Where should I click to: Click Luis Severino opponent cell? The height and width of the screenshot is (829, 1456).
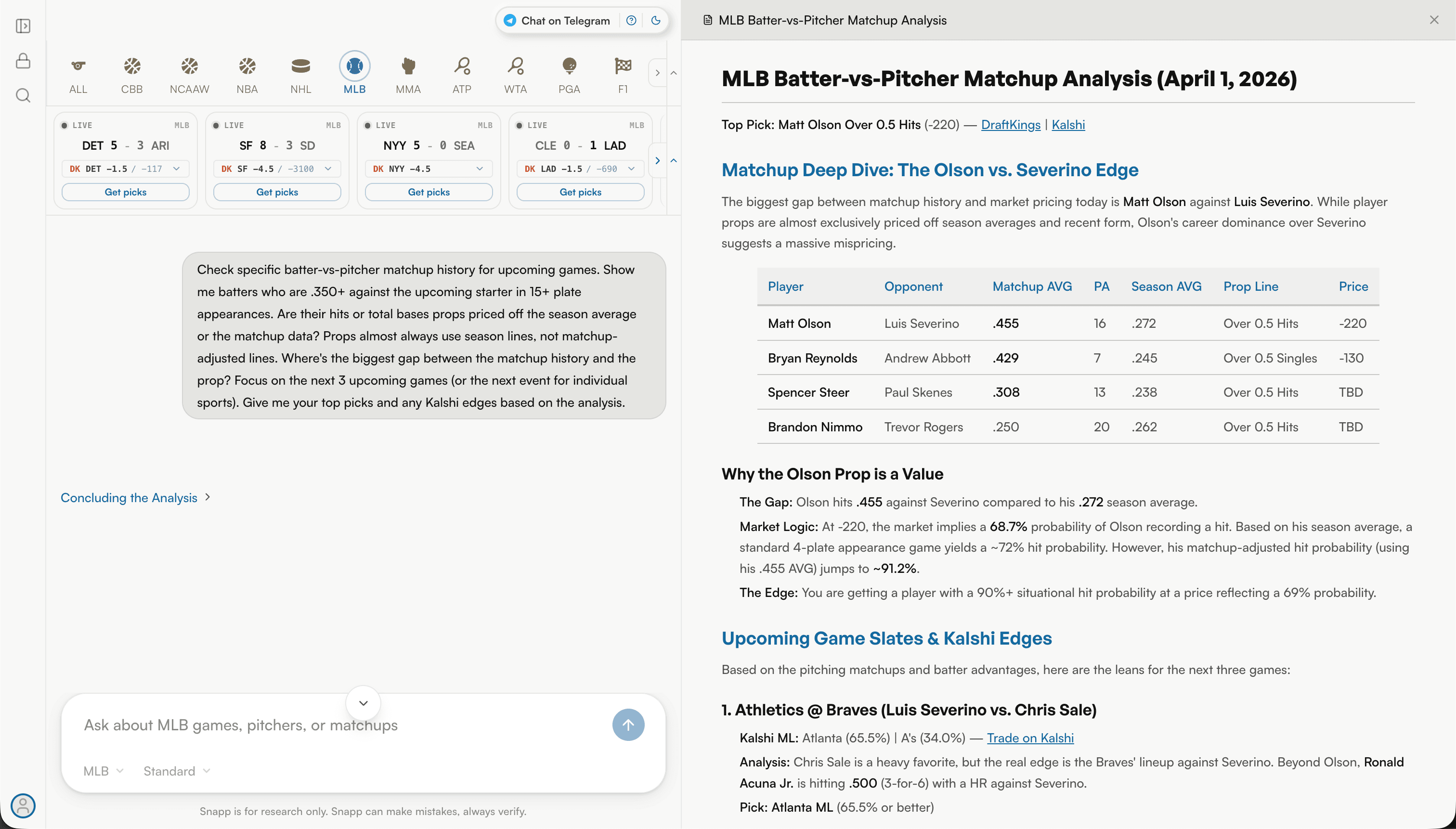922,324
